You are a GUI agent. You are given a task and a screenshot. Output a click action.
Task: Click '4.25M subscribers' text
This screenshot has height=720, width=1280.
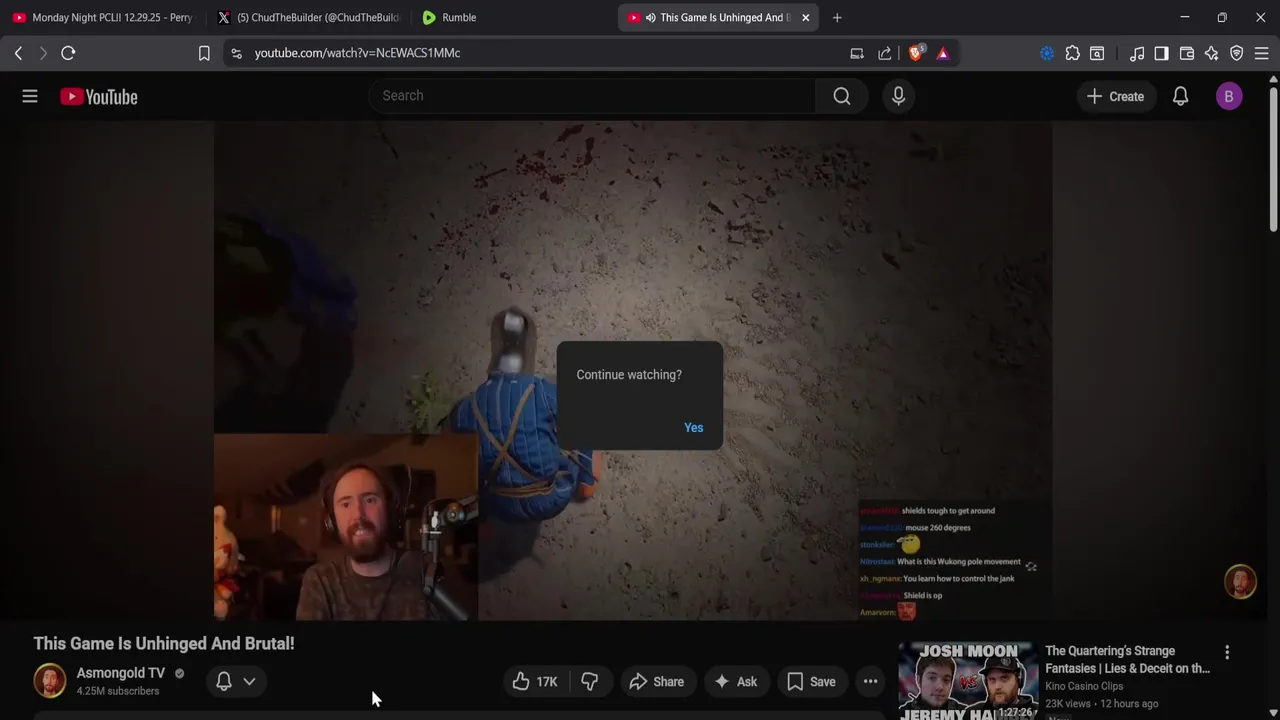coord(118,691)
